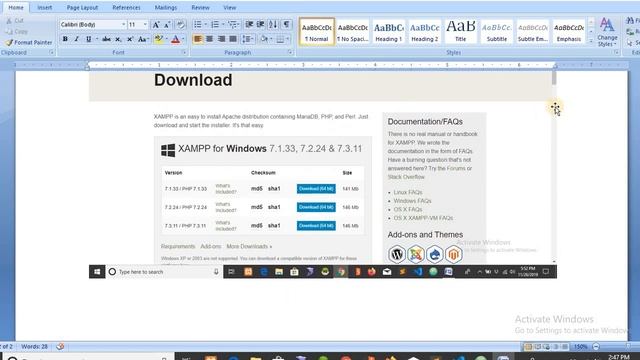This screenshot has height=360, width=640.
Task: Apply the Title style
Action: tap(460, 31)
